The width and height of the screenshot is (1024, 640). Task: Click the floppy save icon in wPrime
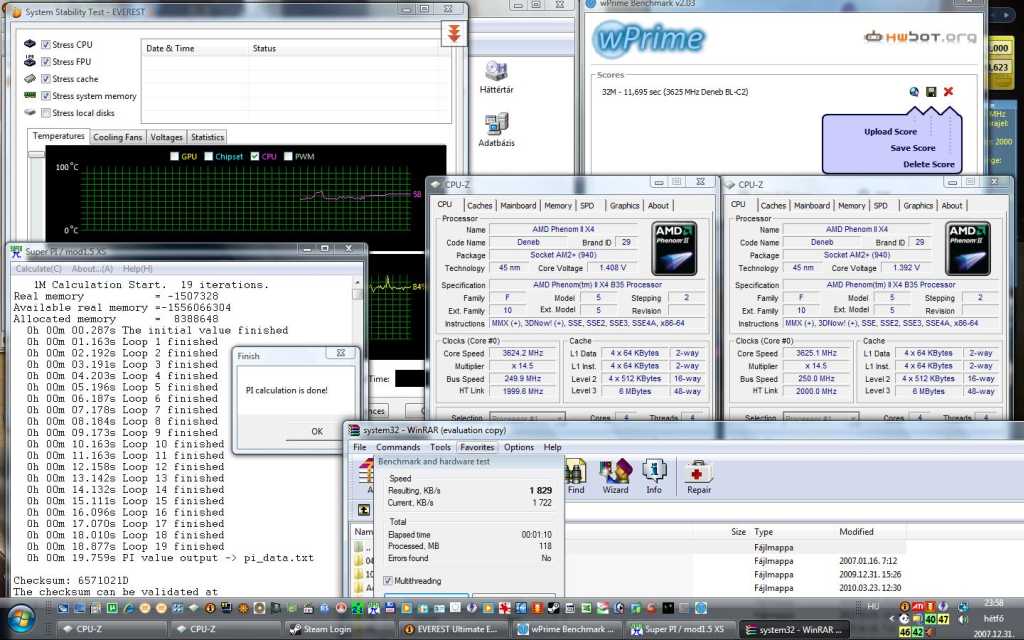(931, 92)
